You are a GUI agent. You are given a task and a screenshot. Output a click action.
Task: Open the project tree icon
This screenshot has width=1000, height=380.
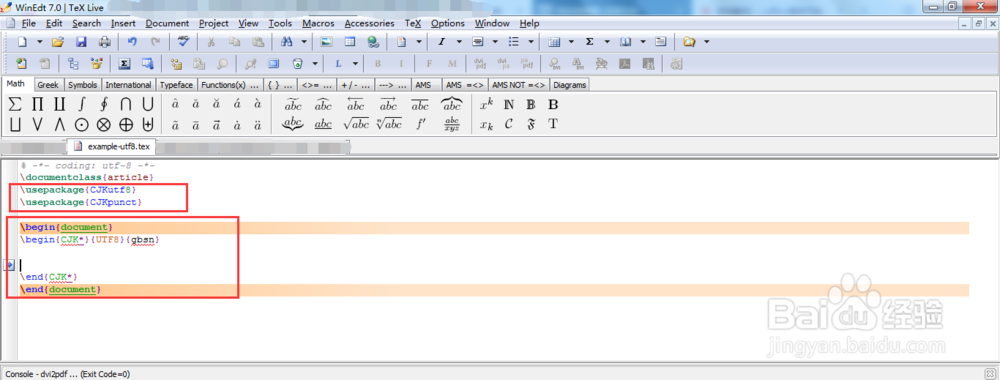tap(73, 64)
